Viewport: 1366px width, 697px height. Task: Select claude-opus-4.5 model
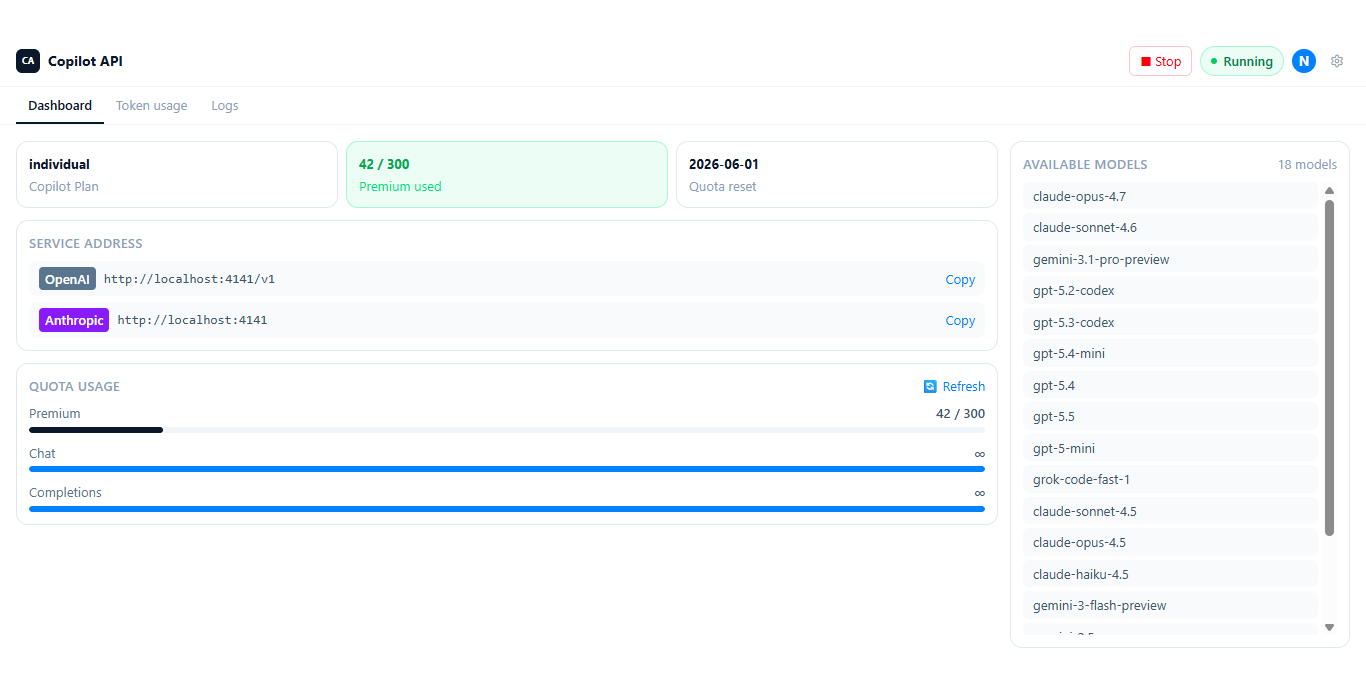coord(1170,542)
